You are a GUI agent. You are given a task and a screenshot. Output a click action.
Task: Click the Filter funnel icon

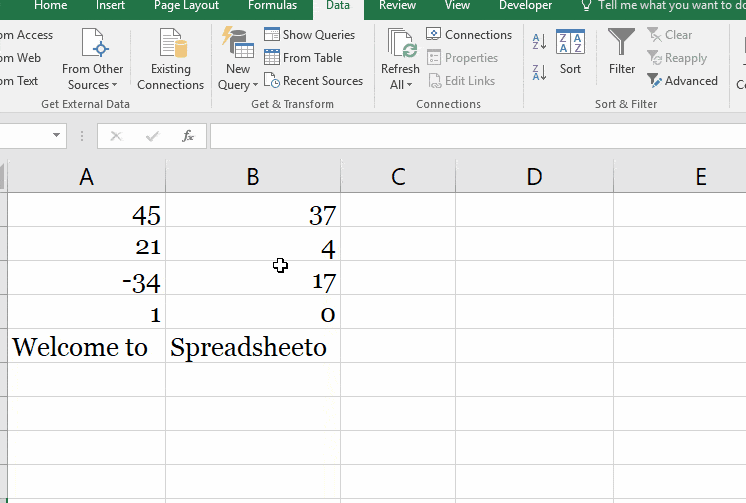click(621, 43)
